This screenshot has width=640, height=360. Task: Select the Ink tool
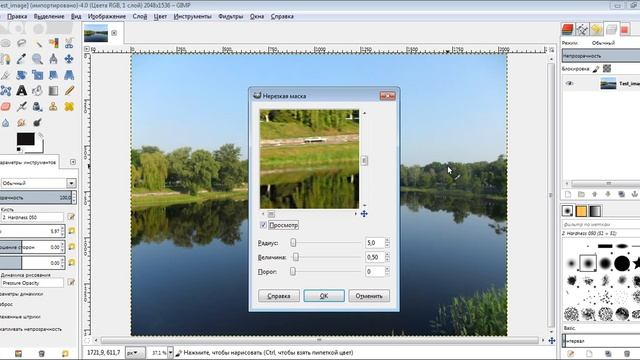[x=38, y=107]
